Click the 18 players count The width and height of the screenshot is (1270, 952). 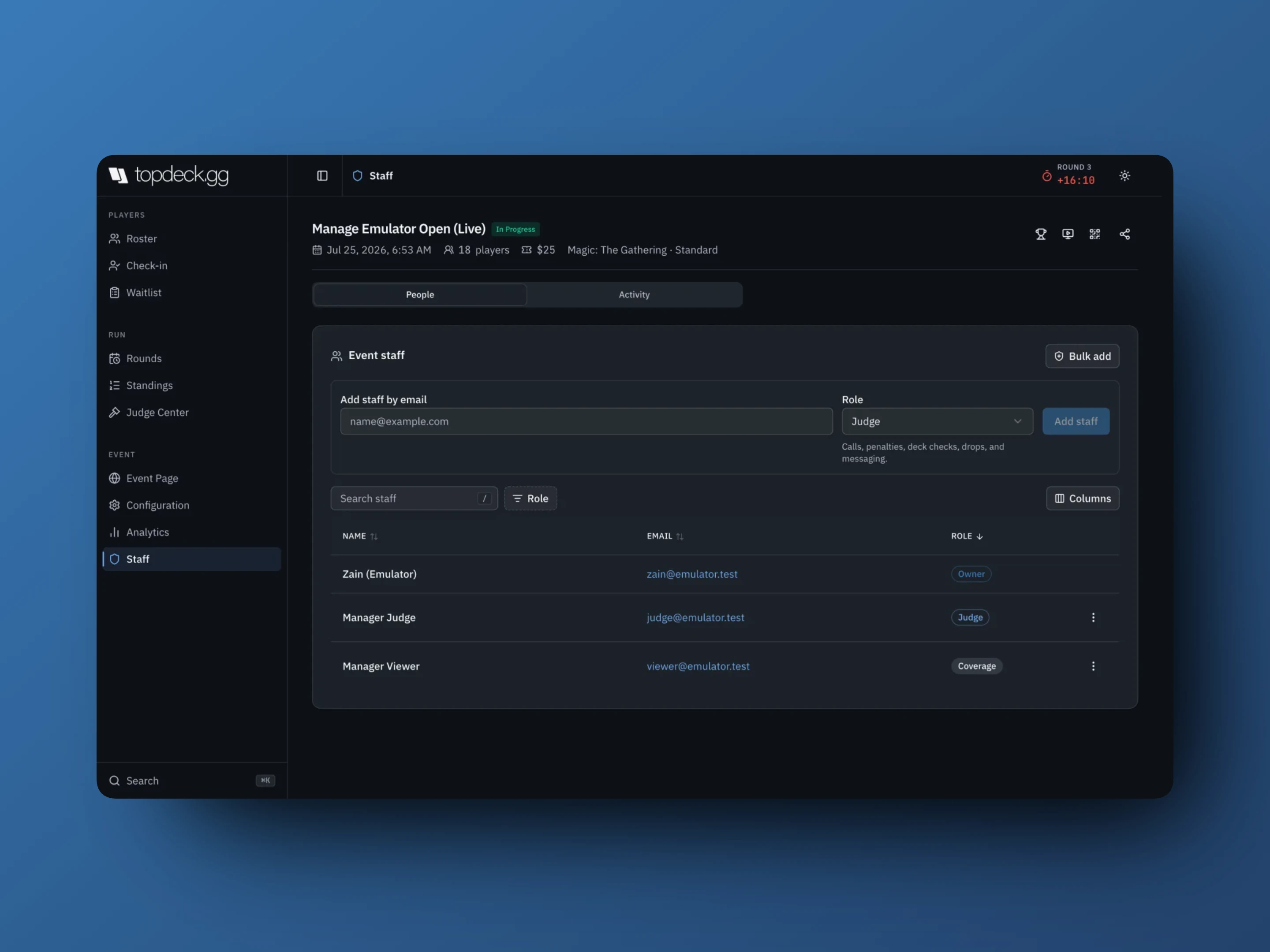pyautogui.click(x=477, y=250)
